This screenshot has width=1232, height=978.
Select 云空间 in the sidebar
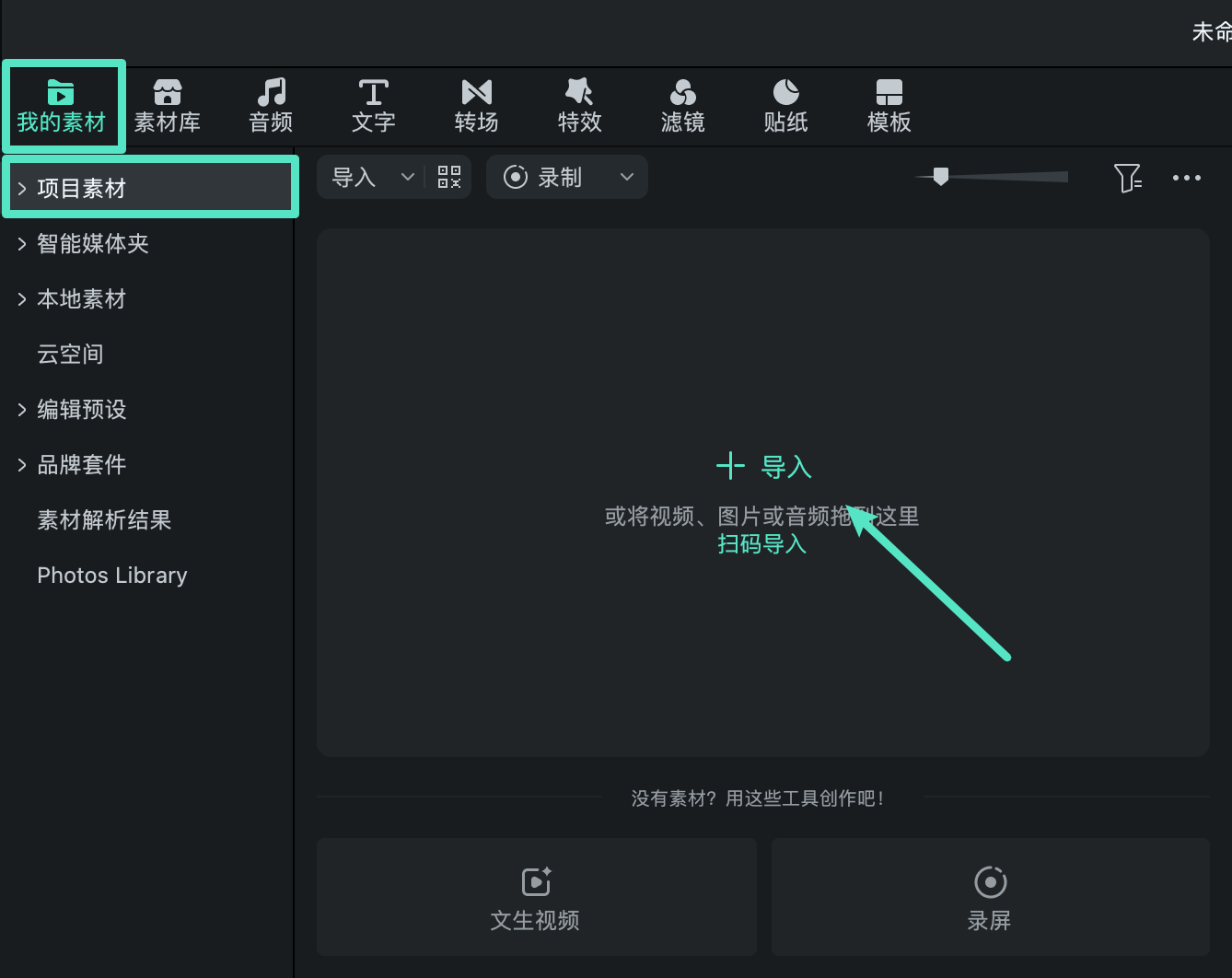coord(70,355)
